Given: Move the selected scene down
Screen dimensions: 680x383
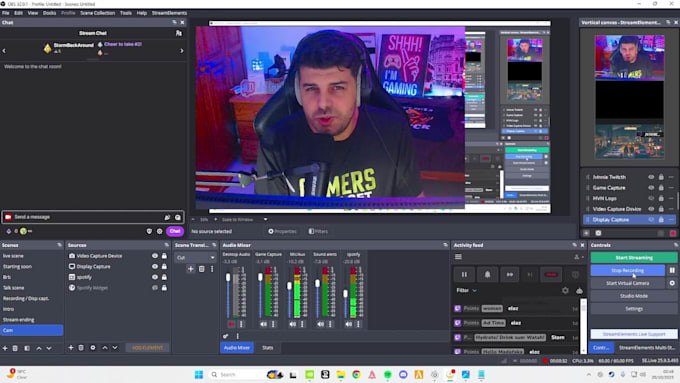Looking at the screenshot, I should tap(49, 348).
